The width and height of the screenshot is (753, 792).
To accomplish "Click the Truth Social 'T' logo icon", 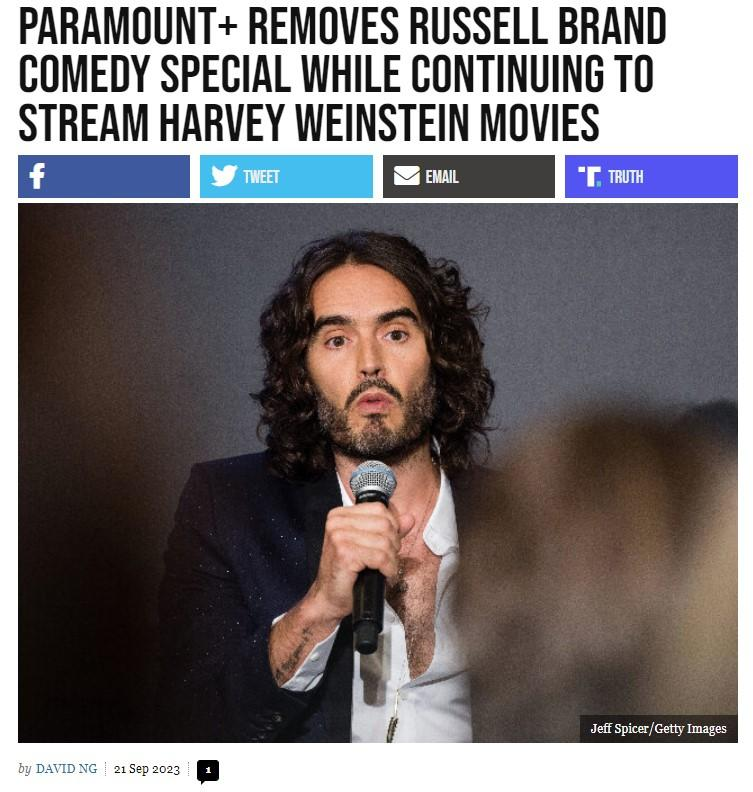I will (589, 176).
